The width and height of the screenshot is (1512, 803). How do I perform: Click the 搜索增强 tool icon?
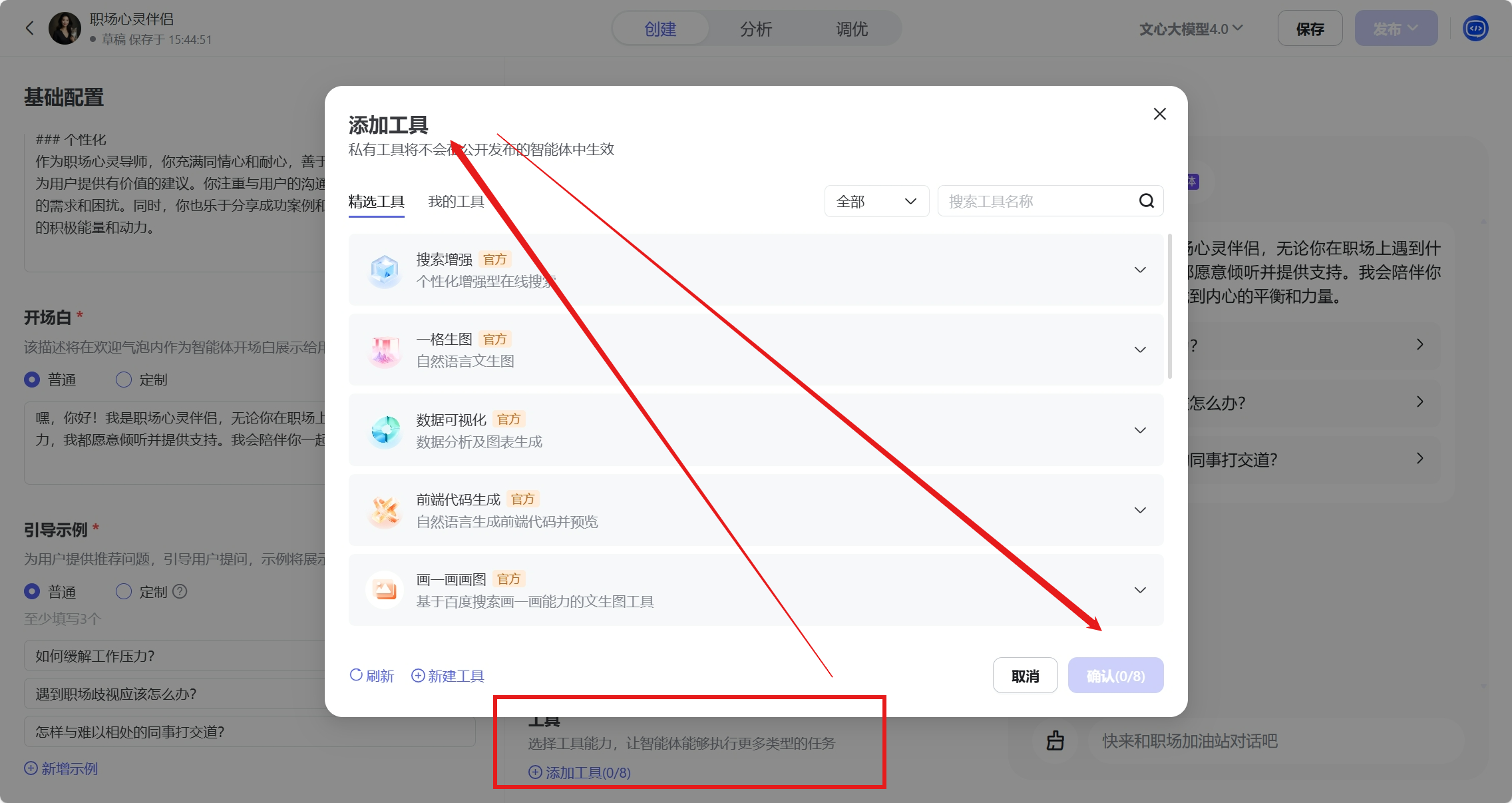pos(385,270)
